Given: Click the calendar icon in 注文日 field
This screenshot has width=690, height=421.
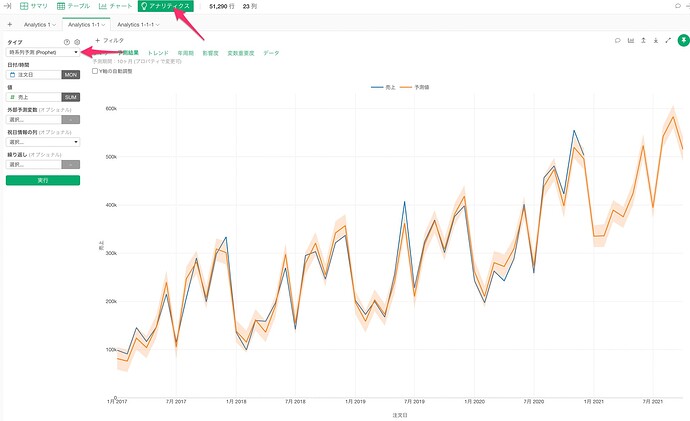Looking at the screenshot, I should pyautogui.click(x=12, y=75).
